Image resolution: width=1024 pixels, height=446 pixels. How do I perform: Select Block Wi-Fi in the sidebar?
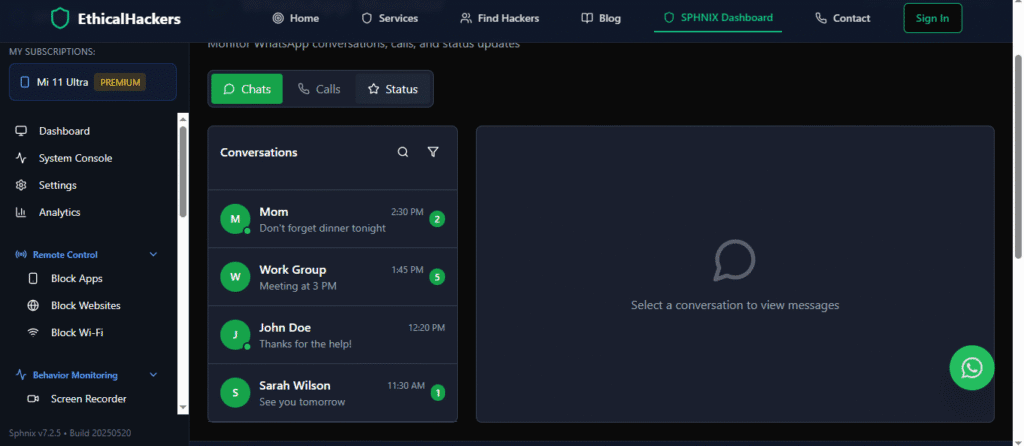[76, 332]
